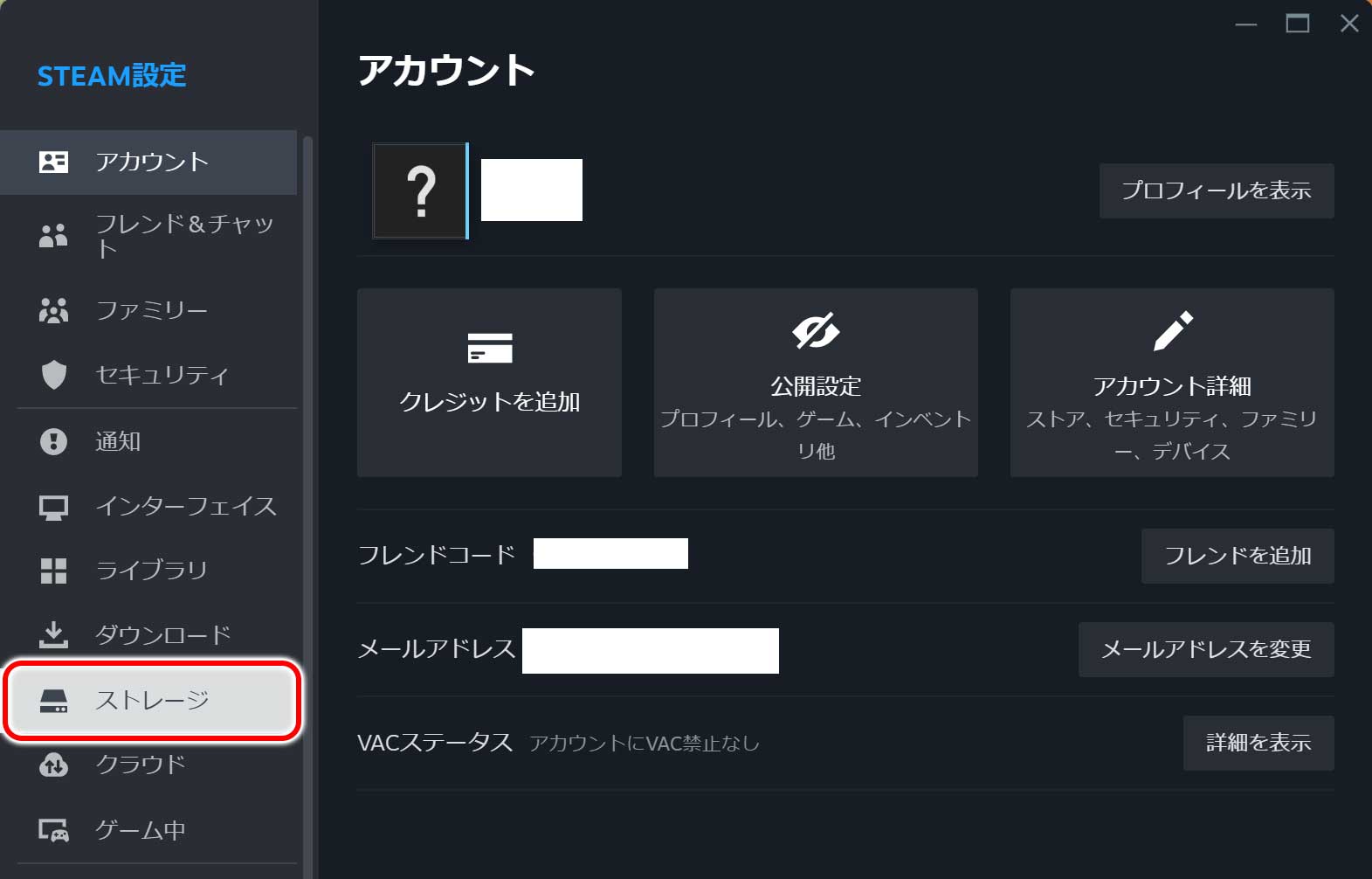Screen dimensions: 1372x879
Task: Close the Steam settings window
Action: point(1349,24)
